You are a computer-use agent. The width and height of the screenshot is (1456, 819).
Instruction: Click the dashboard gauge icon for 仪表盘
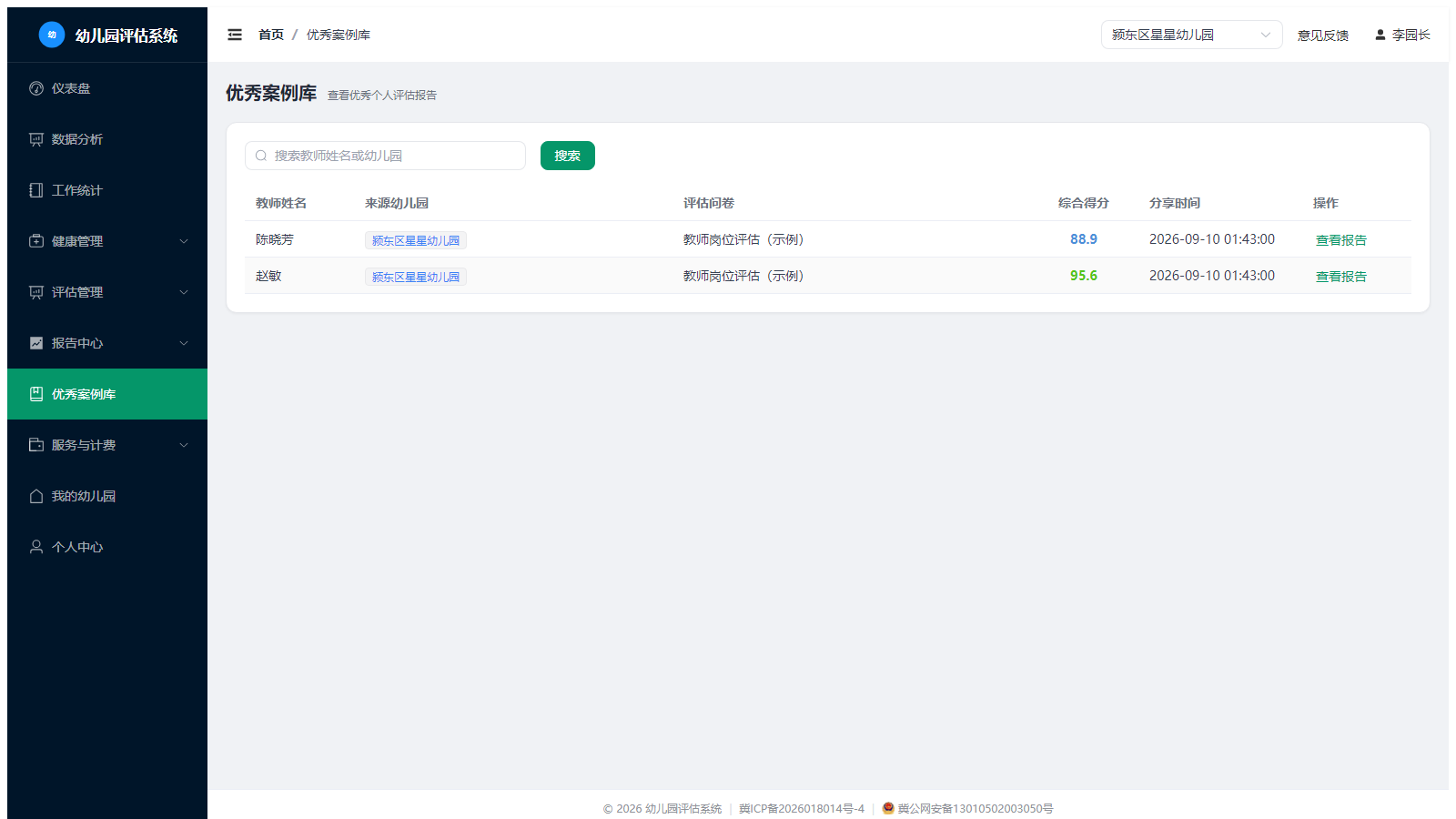tap(36, 88)
